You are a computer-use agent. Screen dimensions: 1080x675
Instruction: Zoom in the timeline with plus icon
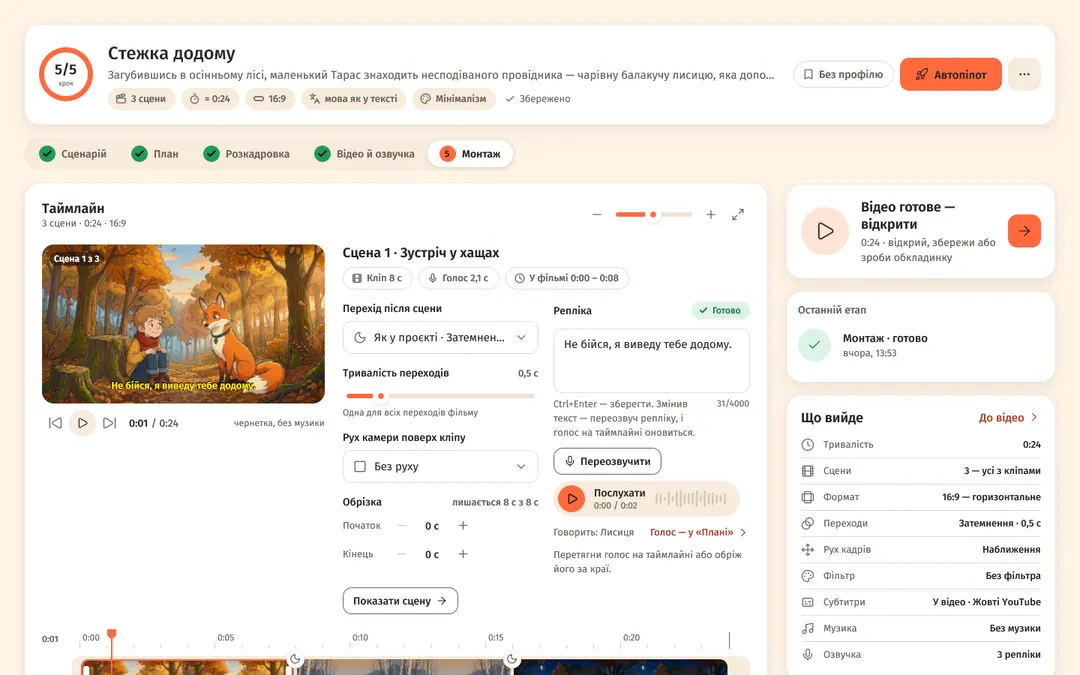pos(711,215)
